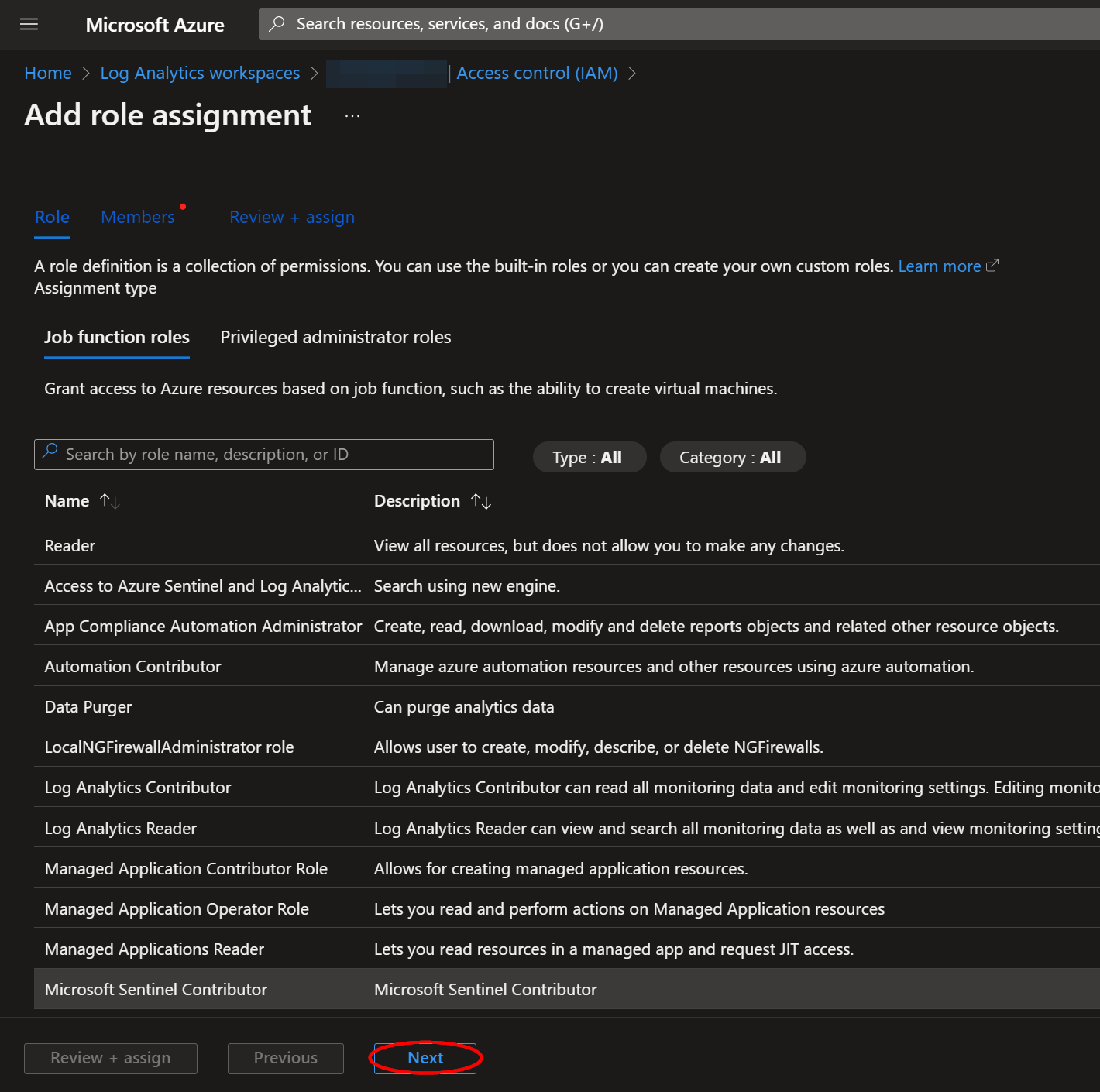Click 'Allows for creating managed application resources.' text
The image size is (1100, 1092).
tap(561, 868)
